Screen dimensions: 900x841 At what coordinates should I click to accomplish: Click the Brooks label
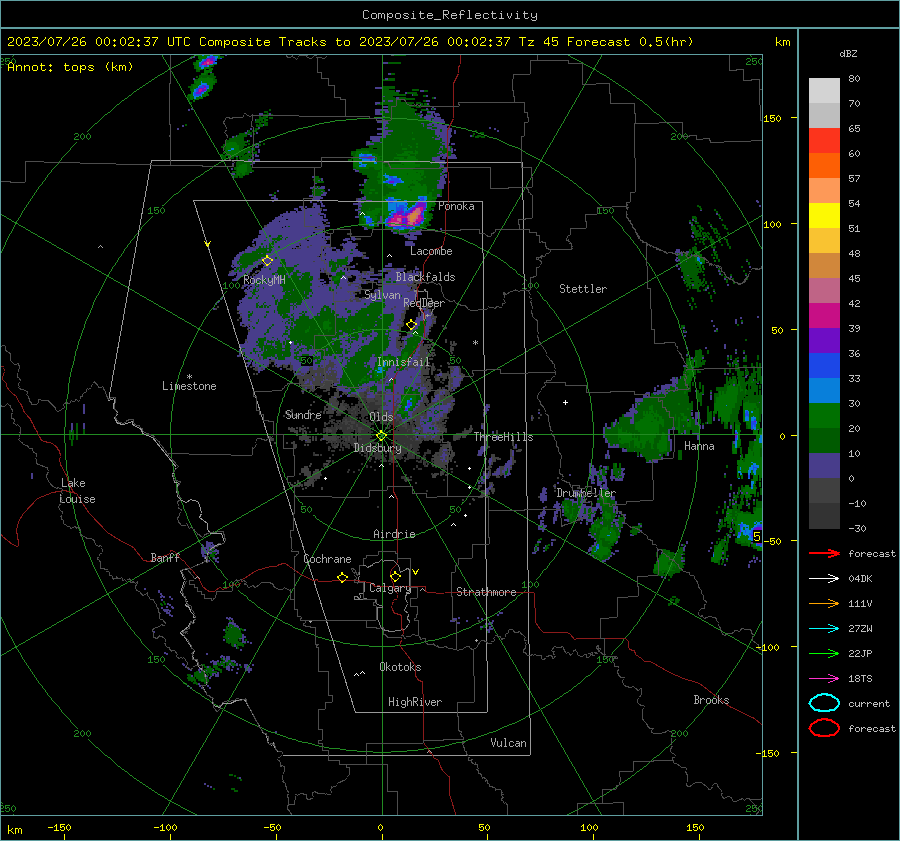point(711,700)
